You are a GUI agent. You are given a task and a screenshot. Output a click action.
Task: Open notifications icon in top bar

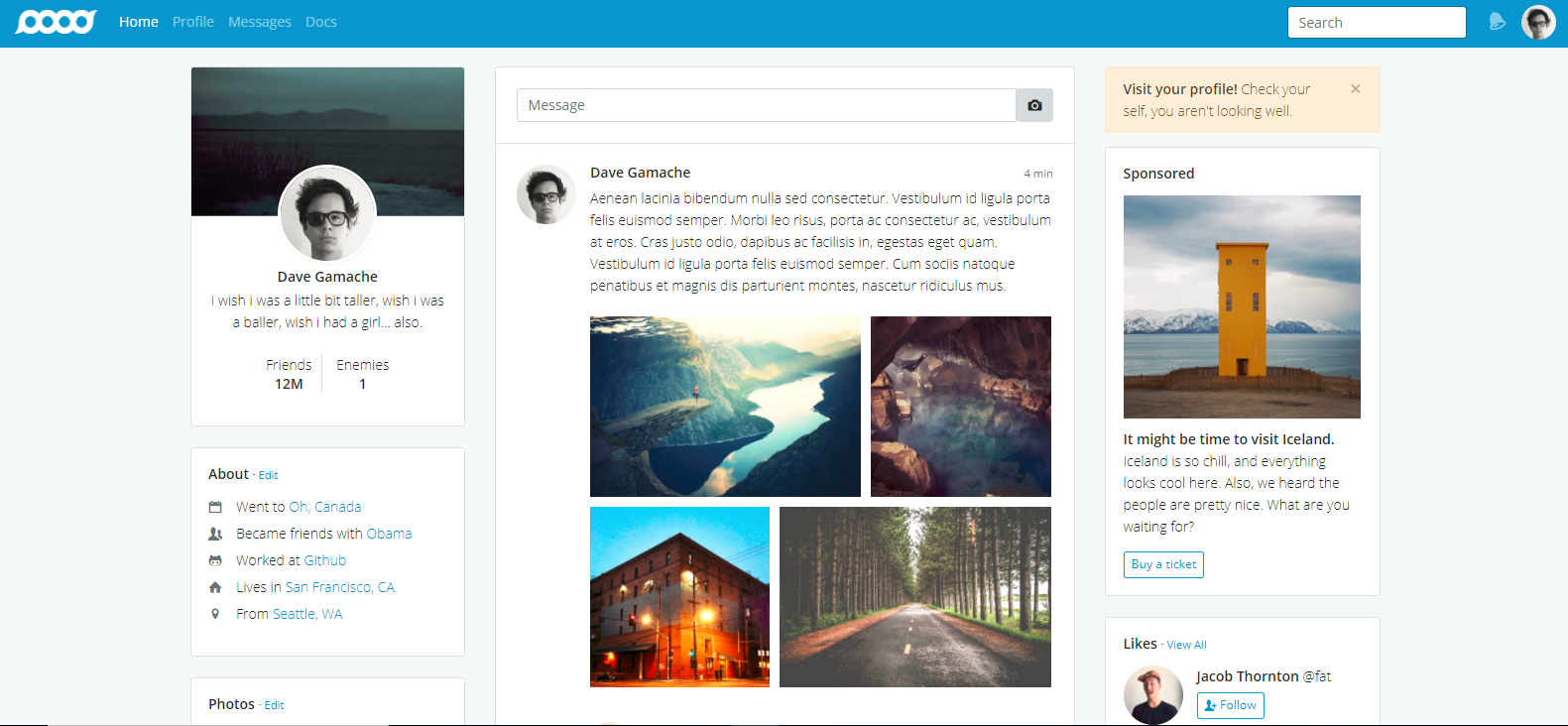point(1497,22)
